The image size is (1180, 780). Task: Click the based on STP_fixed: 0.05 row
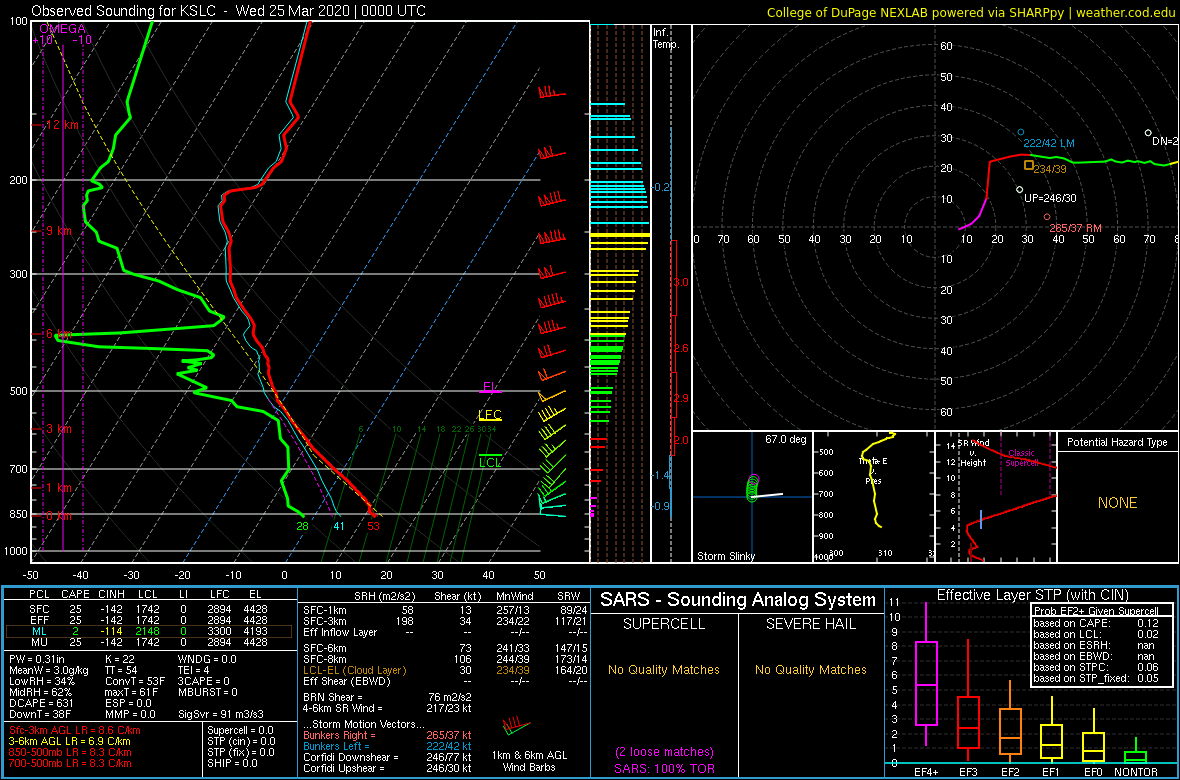pyautogui.click(x=1096, y=679)
